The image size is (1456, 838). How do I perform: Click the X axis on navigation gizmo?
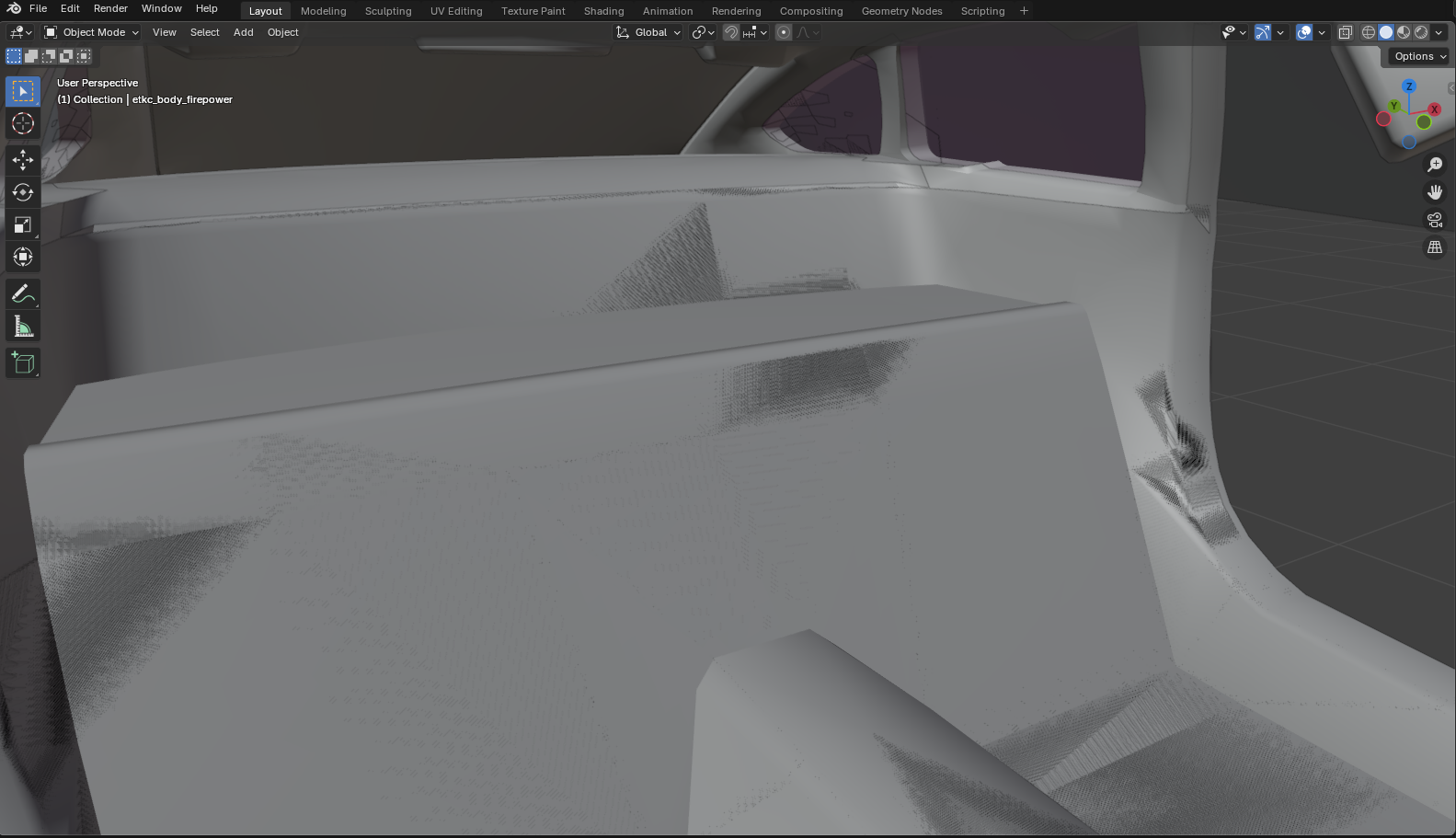pyautogui.click(x=1434, y=109)
